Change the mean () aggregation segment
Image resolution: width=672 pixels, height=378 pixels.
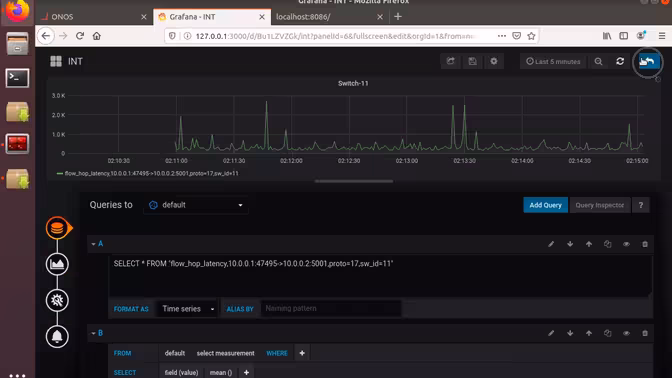tap(221, 372)
